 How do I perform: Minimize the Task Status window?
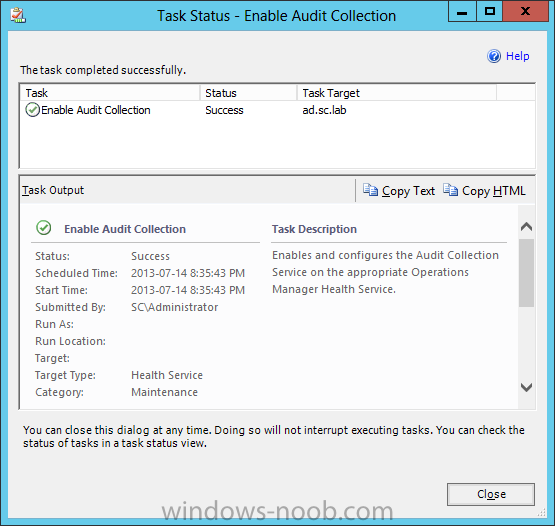(462, 12)
